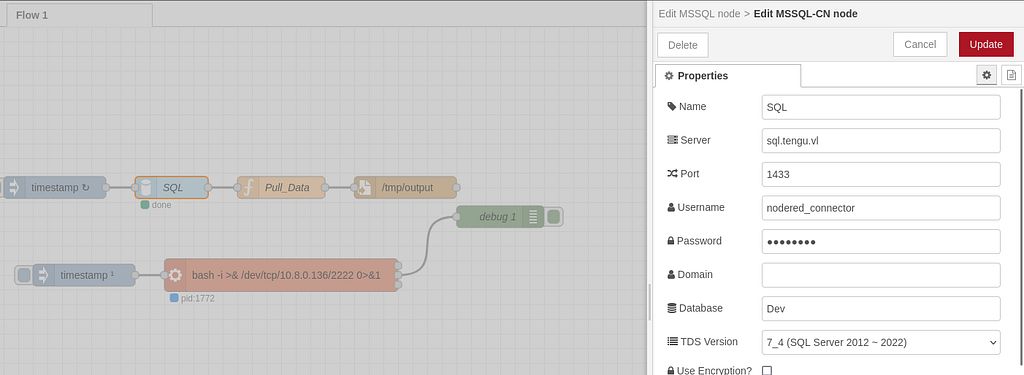Click lower timestamp node arrow icon
Screen dimensions: 1024x375
43,275
